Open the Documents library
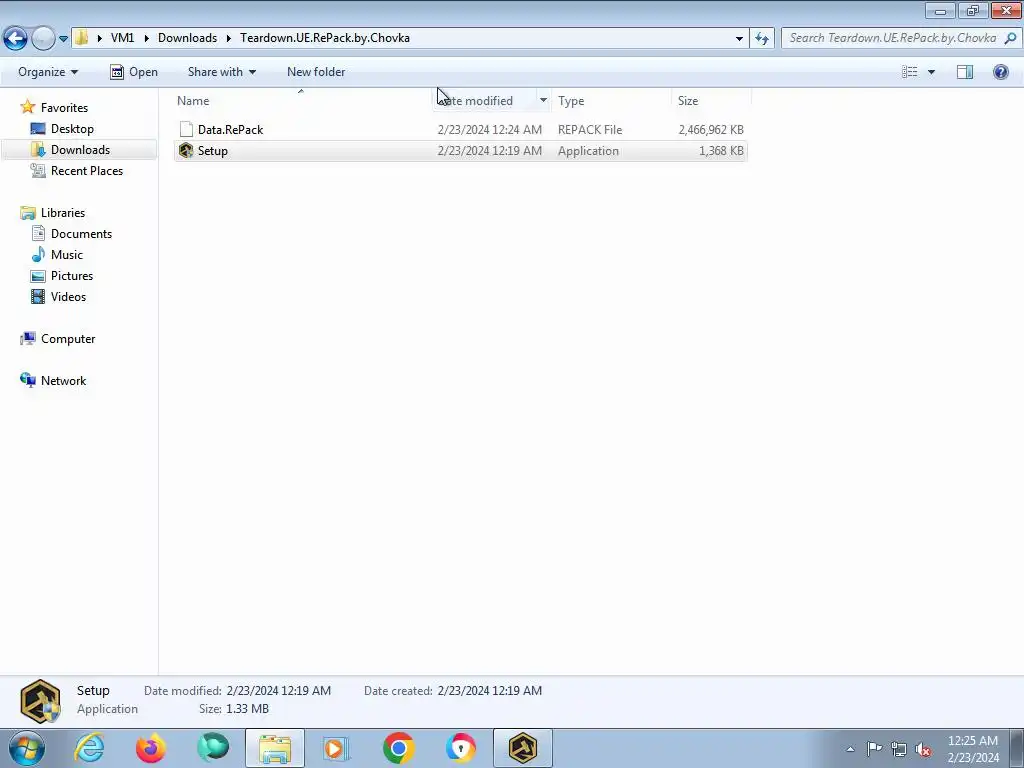 click(81, 234)
